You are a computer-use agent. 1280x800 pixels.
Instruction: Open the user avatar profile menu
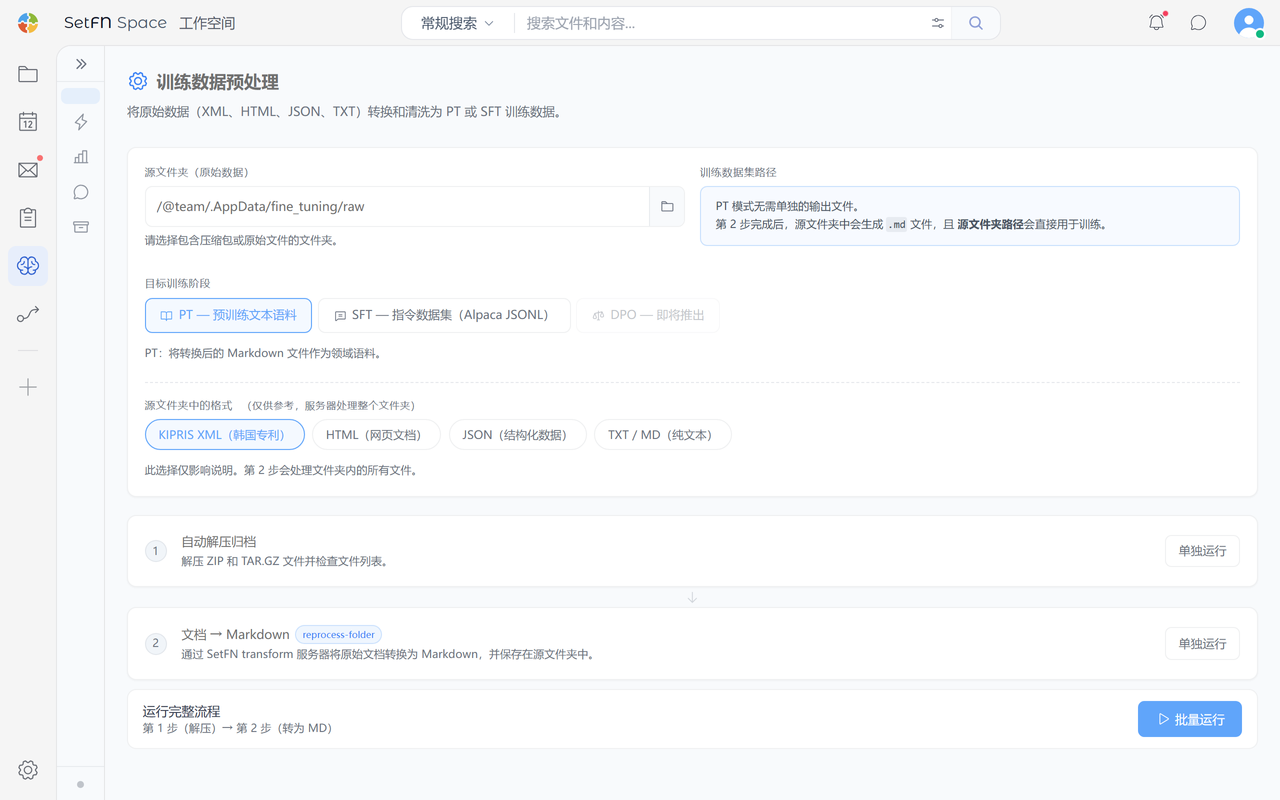1249,23
